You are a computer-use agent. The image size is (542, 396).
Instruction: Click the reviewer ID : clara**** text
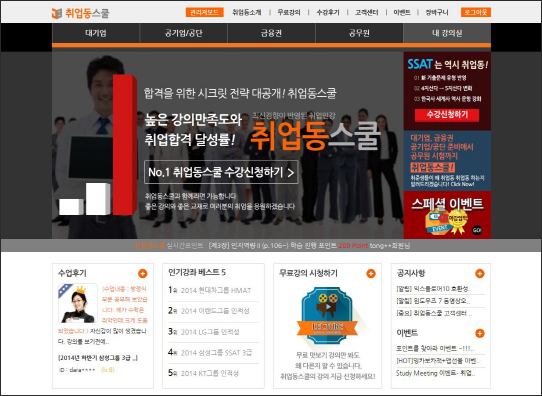pos(77,370)
